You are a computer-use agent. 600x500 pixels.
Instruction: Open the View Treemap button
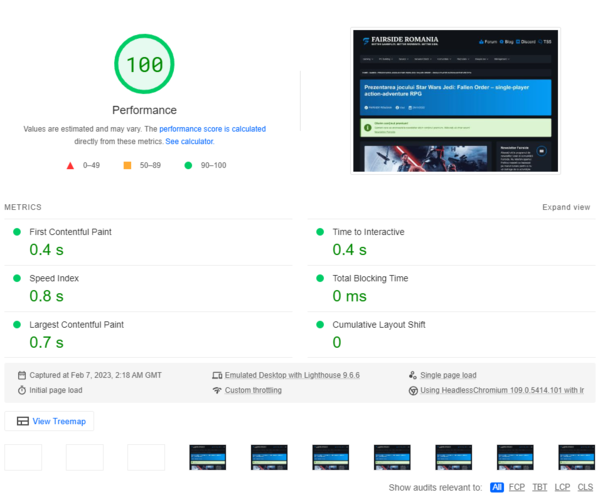coord(49,421)
